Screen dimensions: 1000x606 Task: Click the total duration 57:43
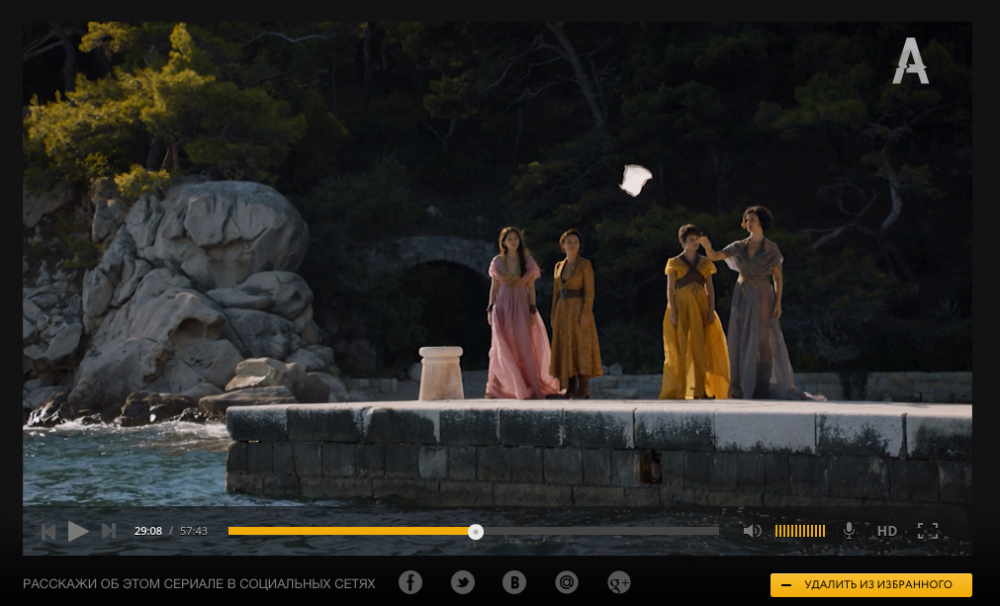coord(193,531)
